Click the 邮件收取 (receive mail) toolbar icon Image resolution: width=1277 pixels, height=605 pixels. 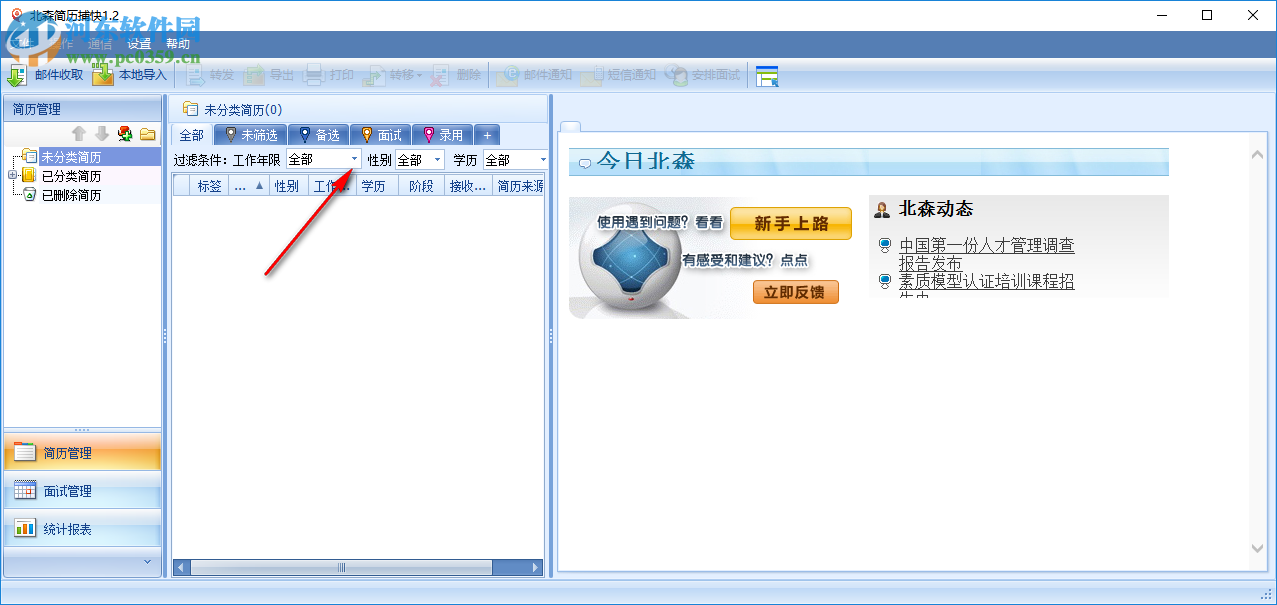[17, 75]
